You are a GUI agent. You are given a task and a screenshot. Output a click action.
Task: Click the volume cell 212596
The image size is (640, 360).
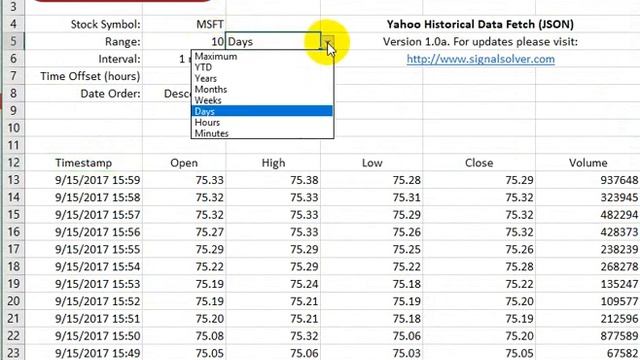coord(588,318)
